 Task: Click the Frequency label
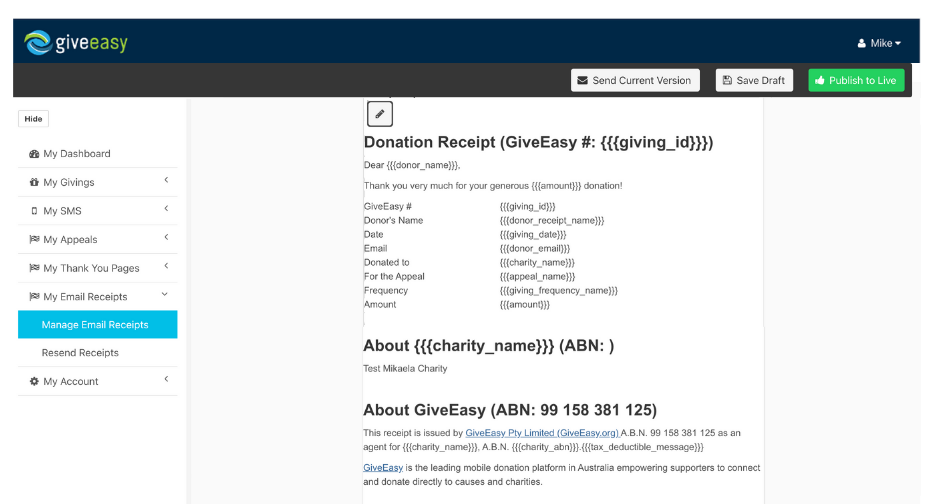coord(386,291)
